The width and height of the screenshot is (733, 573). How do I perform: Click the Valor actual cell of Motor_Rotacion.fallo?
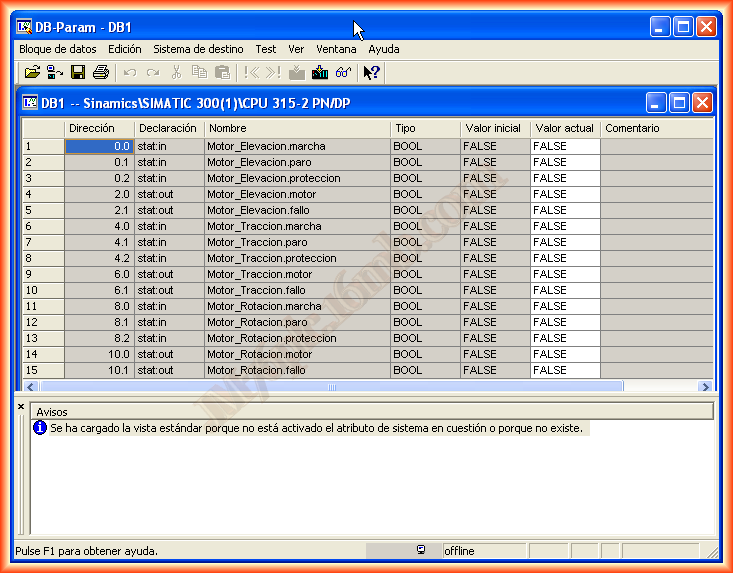click(565, 370)
